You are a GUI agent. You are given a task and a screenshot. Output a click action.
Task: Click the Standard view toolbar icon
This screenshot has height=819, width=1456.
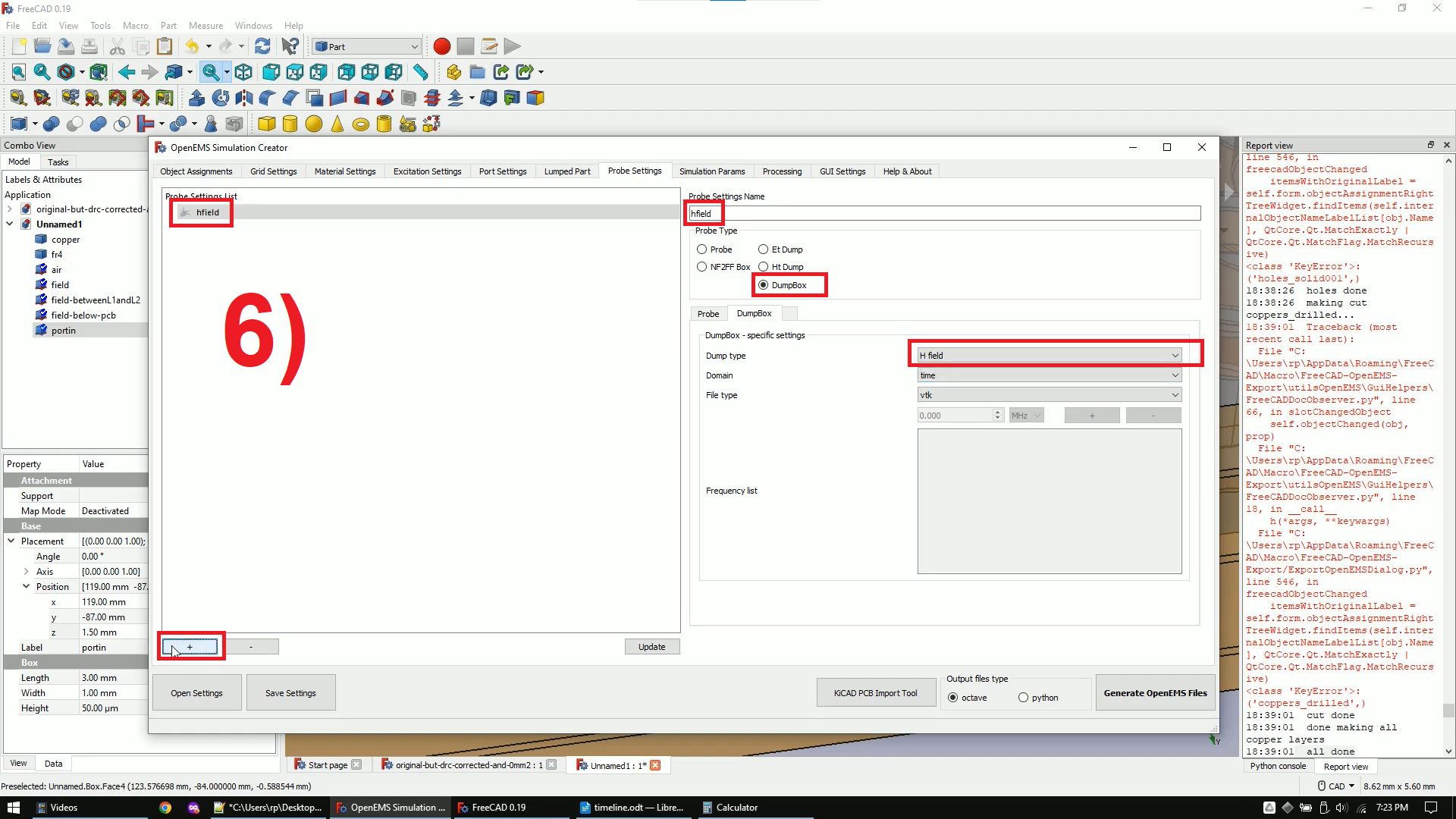click(244, 71)
